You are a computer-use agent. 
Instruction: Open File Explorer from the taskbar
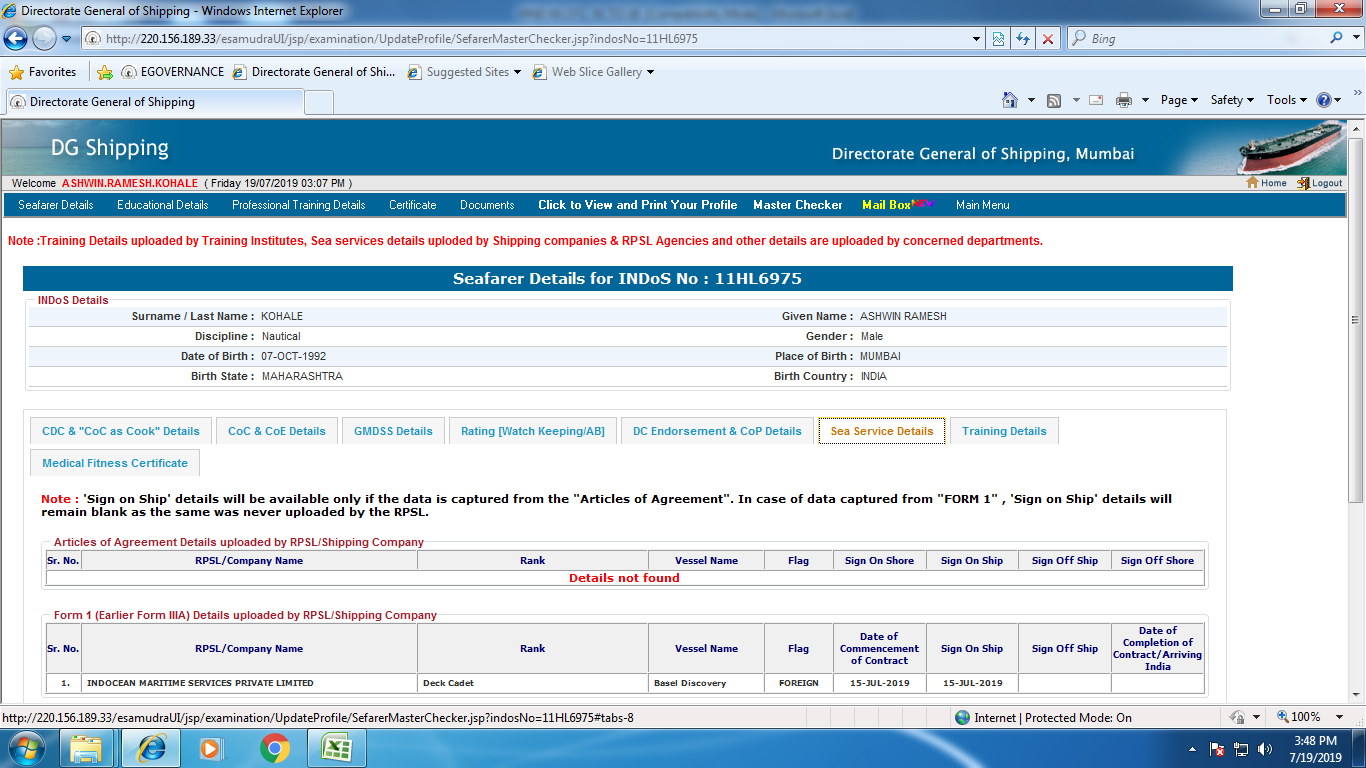87,748
